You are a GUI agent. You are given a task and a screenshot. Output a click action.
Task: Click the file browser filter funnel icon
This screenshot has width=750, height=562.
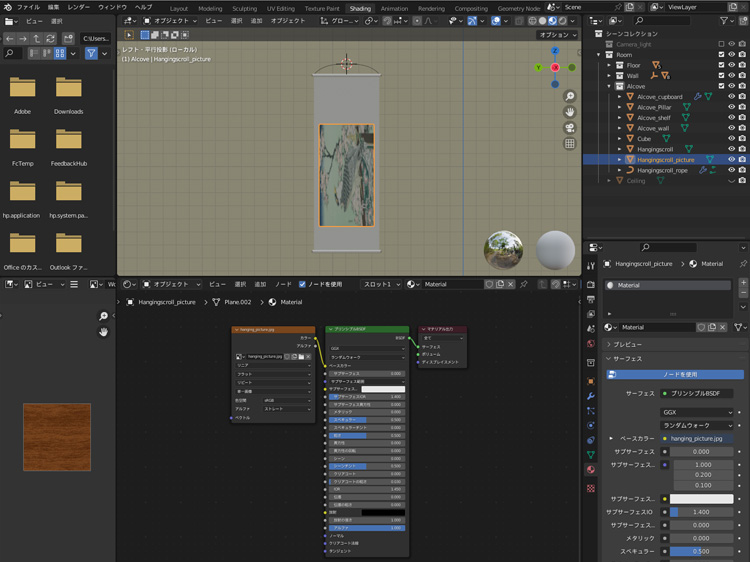(91, 53)
